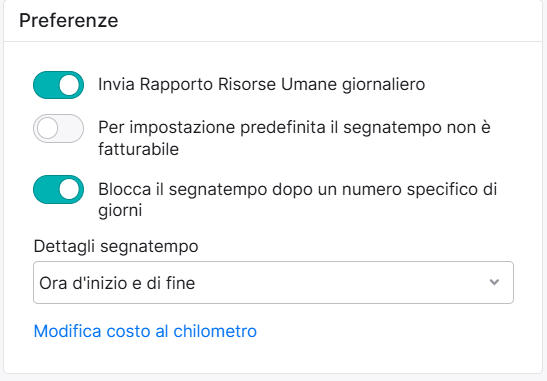Screen dimensions: 547x381
Task: Turn off the Blocca il segnatempo toggle
Action: pos(58,189)
